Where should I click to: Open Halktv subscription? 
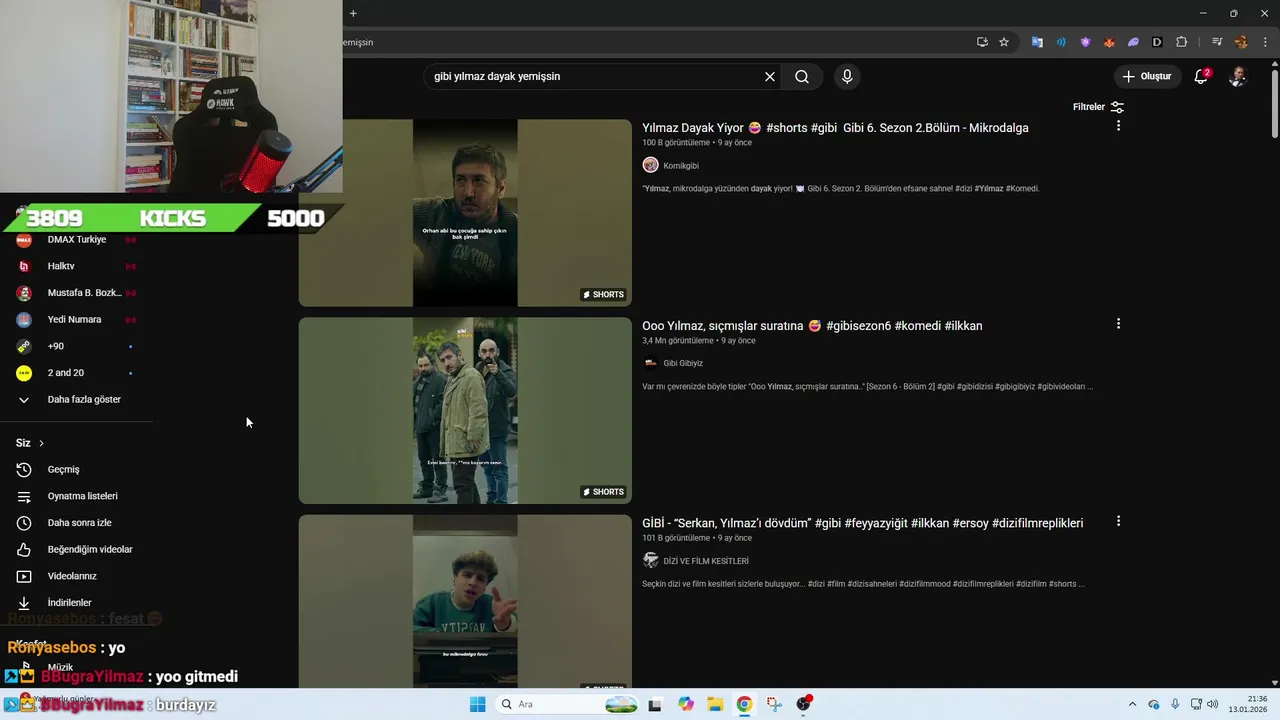[x=76, y=266]
